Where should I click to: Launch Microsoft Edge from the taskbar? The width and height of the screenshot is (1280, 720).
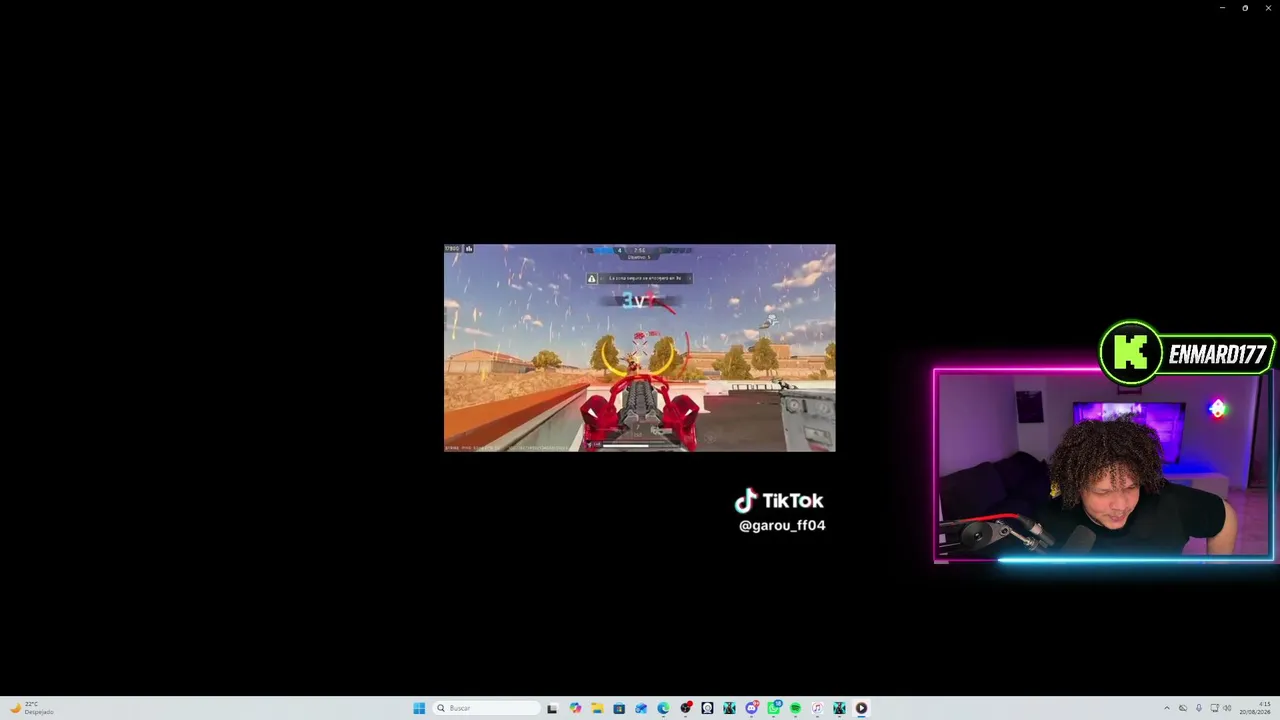pyautogui.click(x=663, y=708)
